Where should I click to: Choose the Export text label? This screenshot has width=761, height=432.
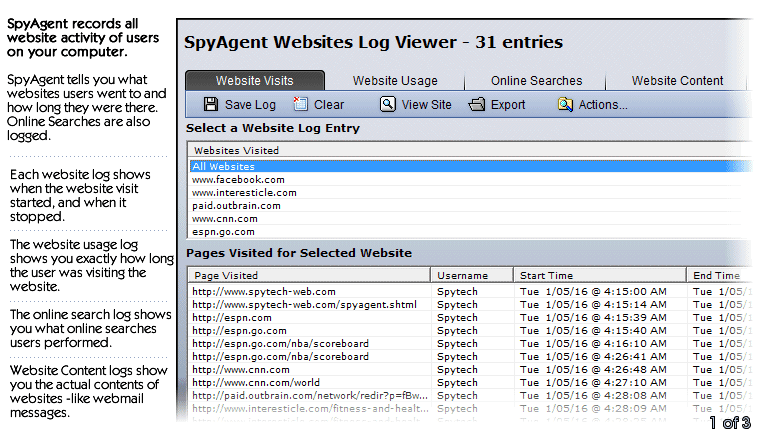[508, 105]
